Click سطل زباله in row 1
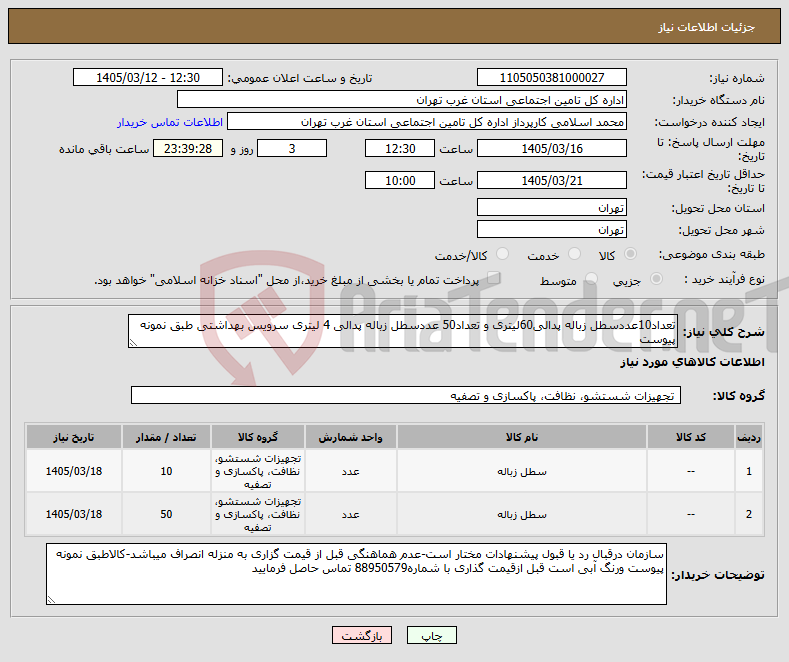The width and height of the screenshot is (789, 662). point(522,471)
